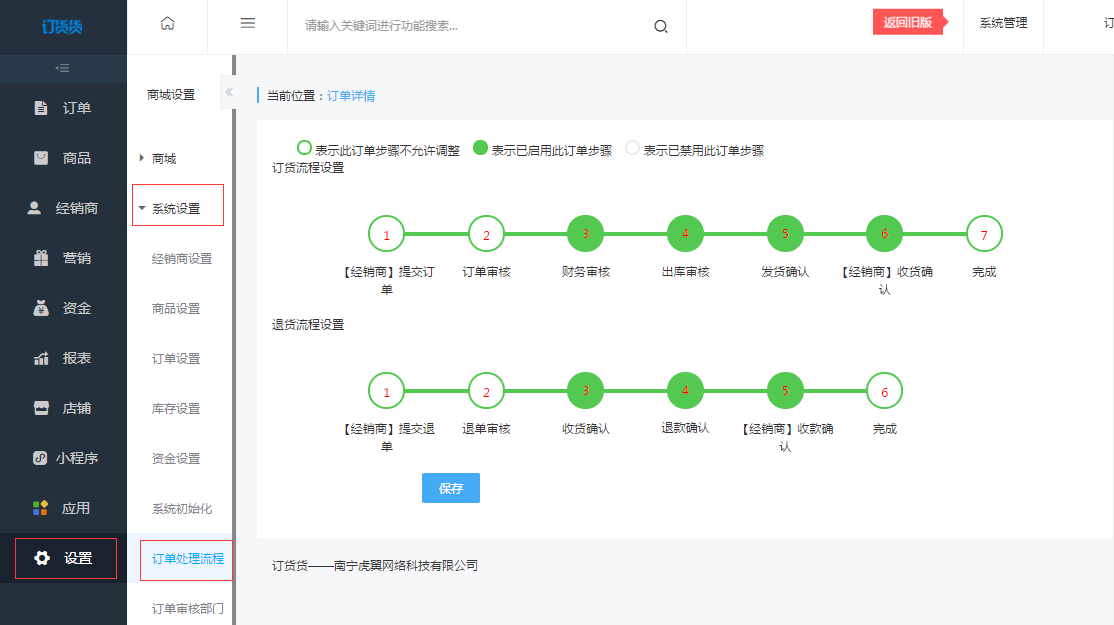
Task: Click the 订货流程设置 heading text
Action: pos(308,168)
